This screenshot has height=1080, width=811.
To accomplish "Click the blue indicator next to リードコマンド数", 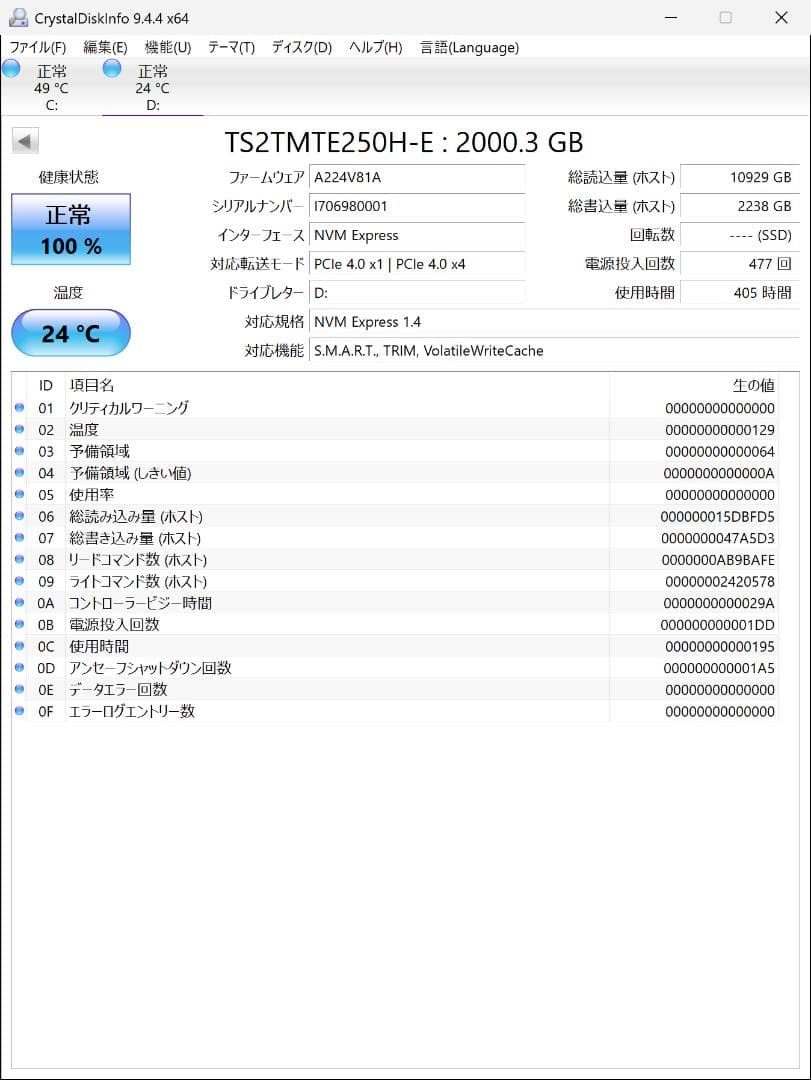I will 19,559.
